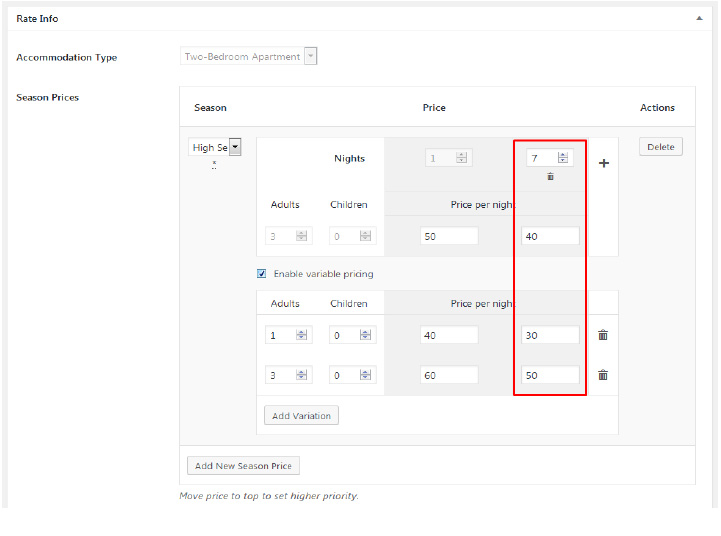
Task: Click the last variation price field showing 50
Action: (549, 375)
